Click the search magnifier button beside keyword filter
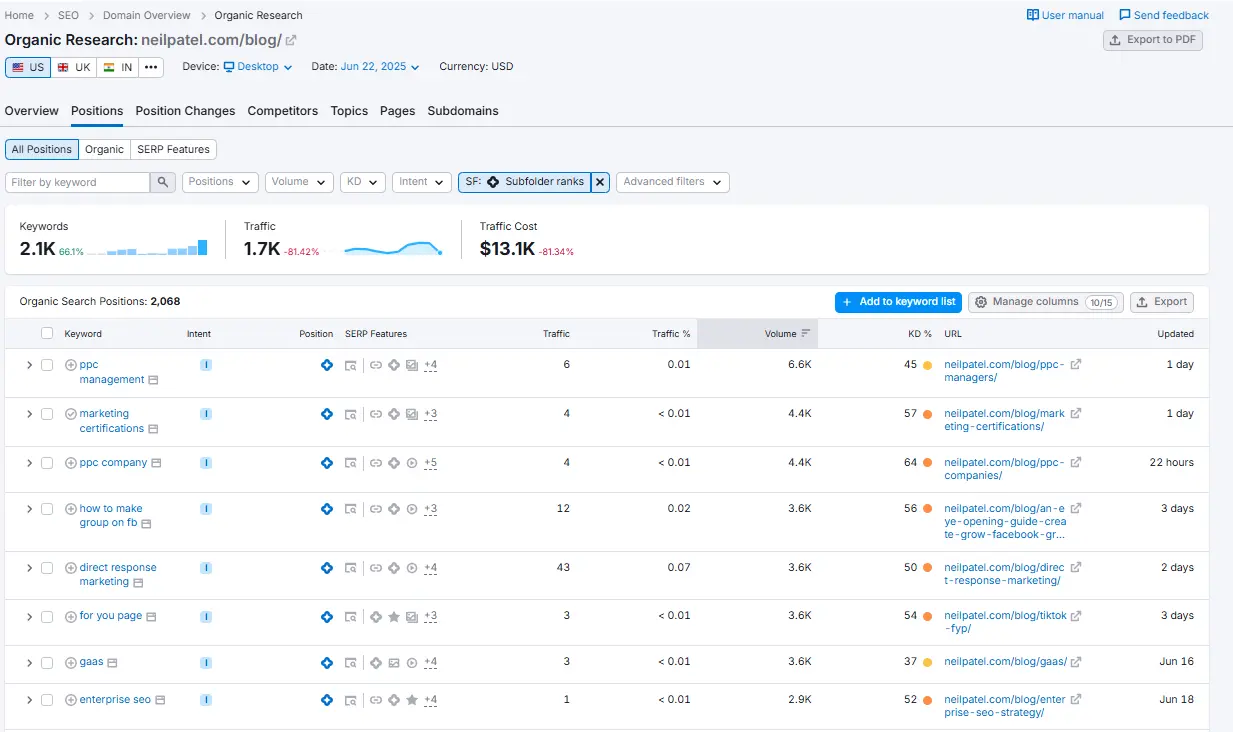 pos(163,182)
